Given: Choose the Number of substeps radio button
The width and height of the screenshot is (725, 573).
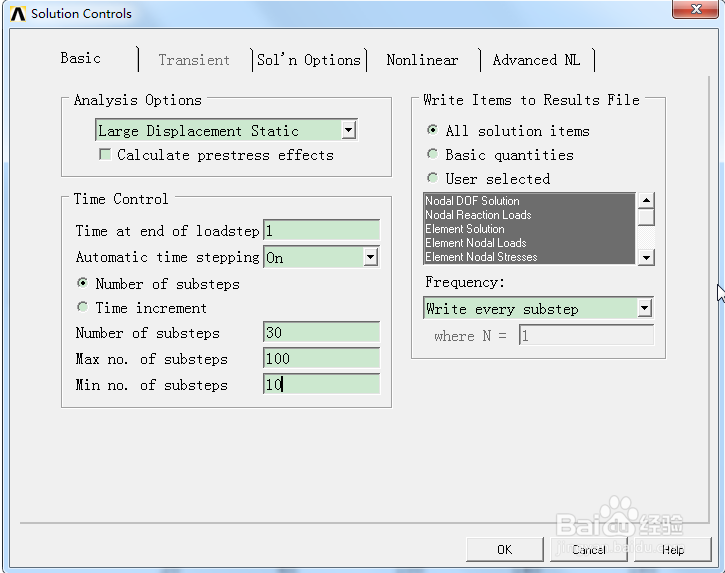Looking at the screenshot, I should [x=82, y=283].
